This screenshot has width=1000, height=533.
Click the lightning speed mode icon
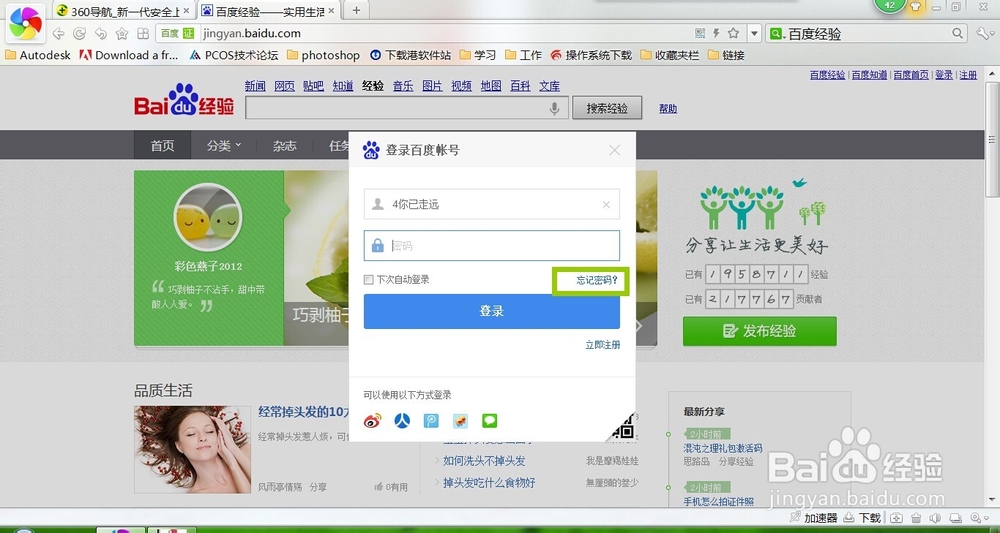coord(716,33)
